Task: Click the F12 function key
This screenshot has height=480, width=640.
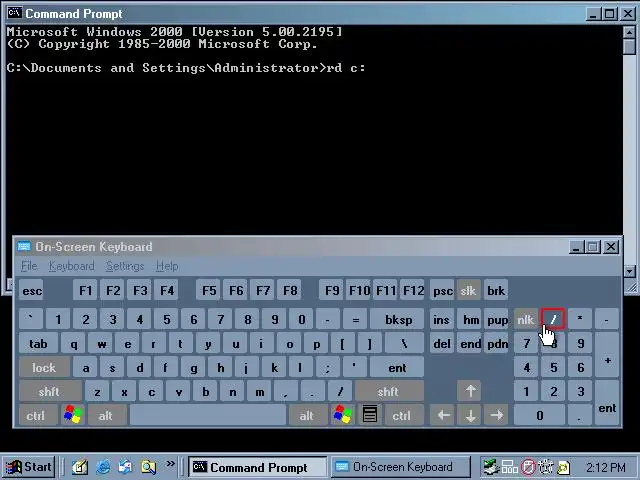Action: (x=413, y=290)
